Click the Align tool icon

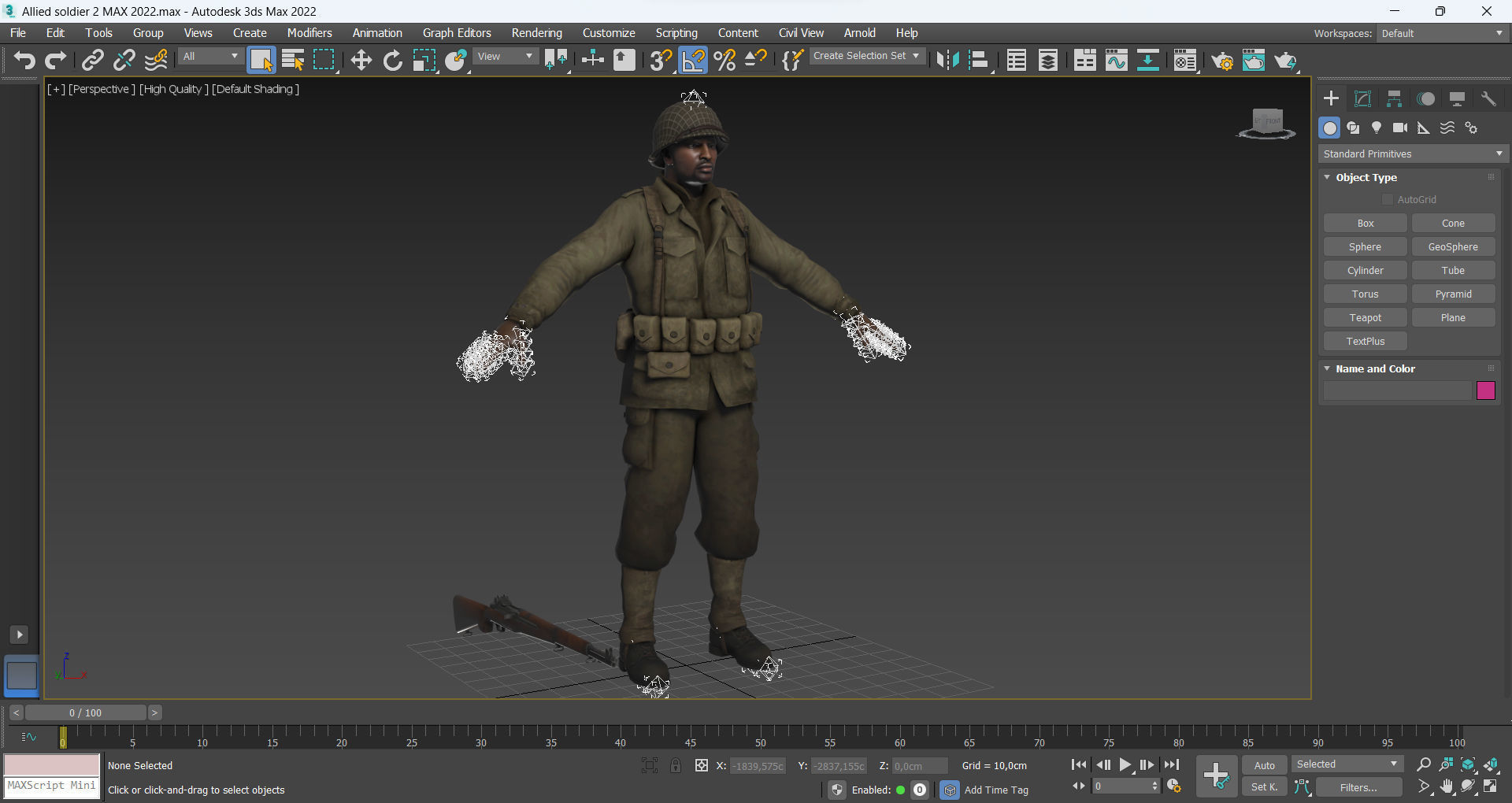pyautogui.click(x=979, y=61)
